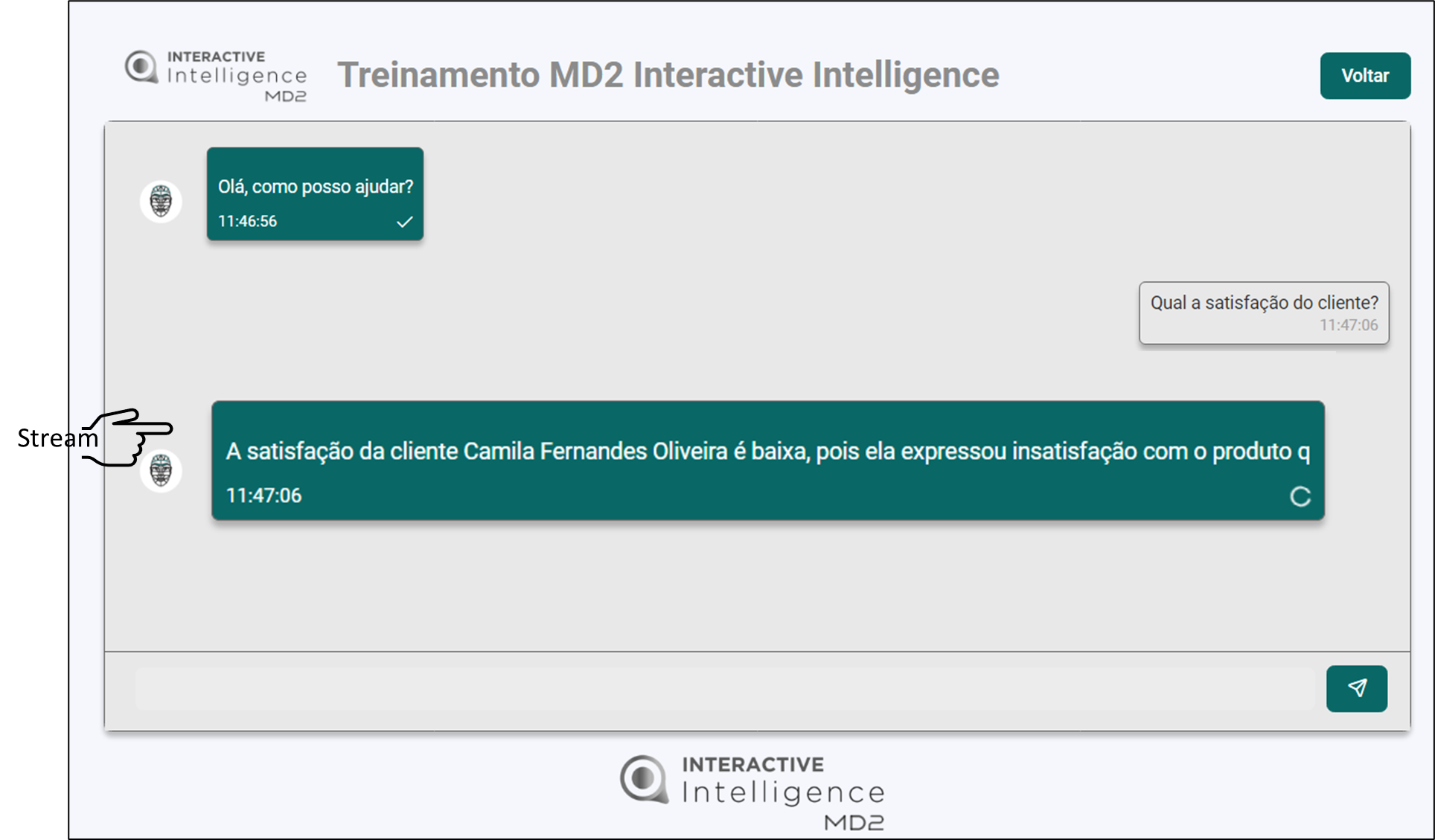This screenshot has height=840, width=1435.
Task: Click the "Qual a satisfação do cliente?" message
Action: pos(1263,303)
